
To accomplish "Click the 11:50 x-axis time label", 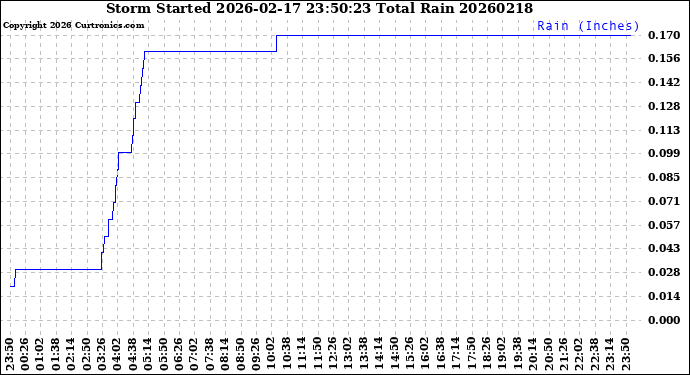I will (317, 354).
